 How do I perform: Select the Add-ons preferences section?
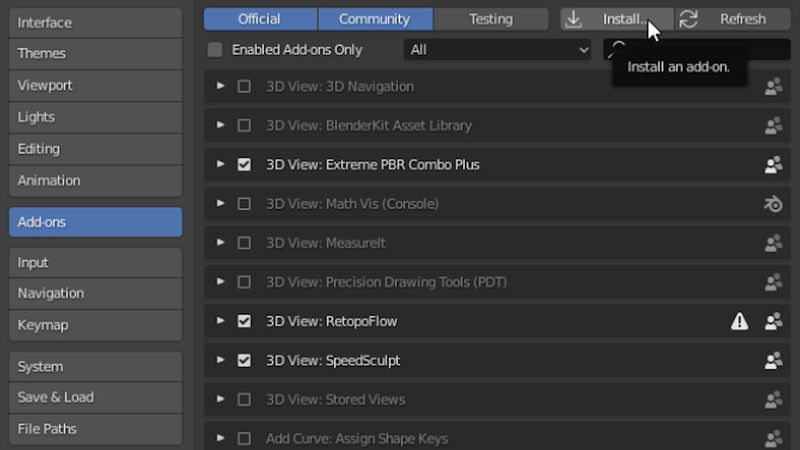coord(95,222)
